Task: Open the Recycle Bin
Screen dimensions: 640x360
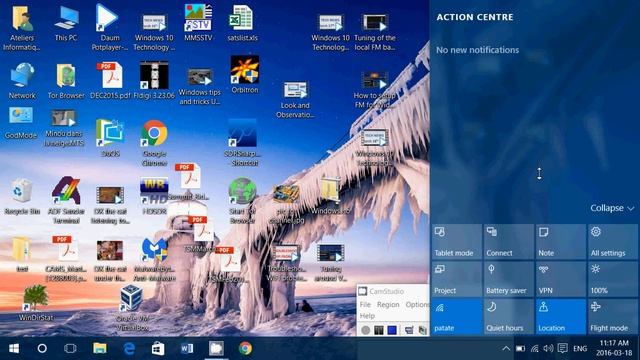Action: tap(22, 197)
